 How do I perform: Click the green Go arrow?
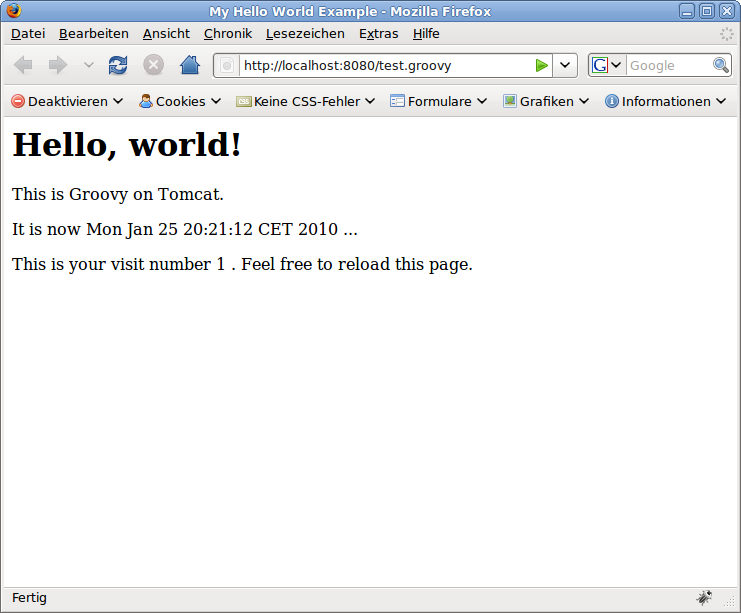coord(542,65)
